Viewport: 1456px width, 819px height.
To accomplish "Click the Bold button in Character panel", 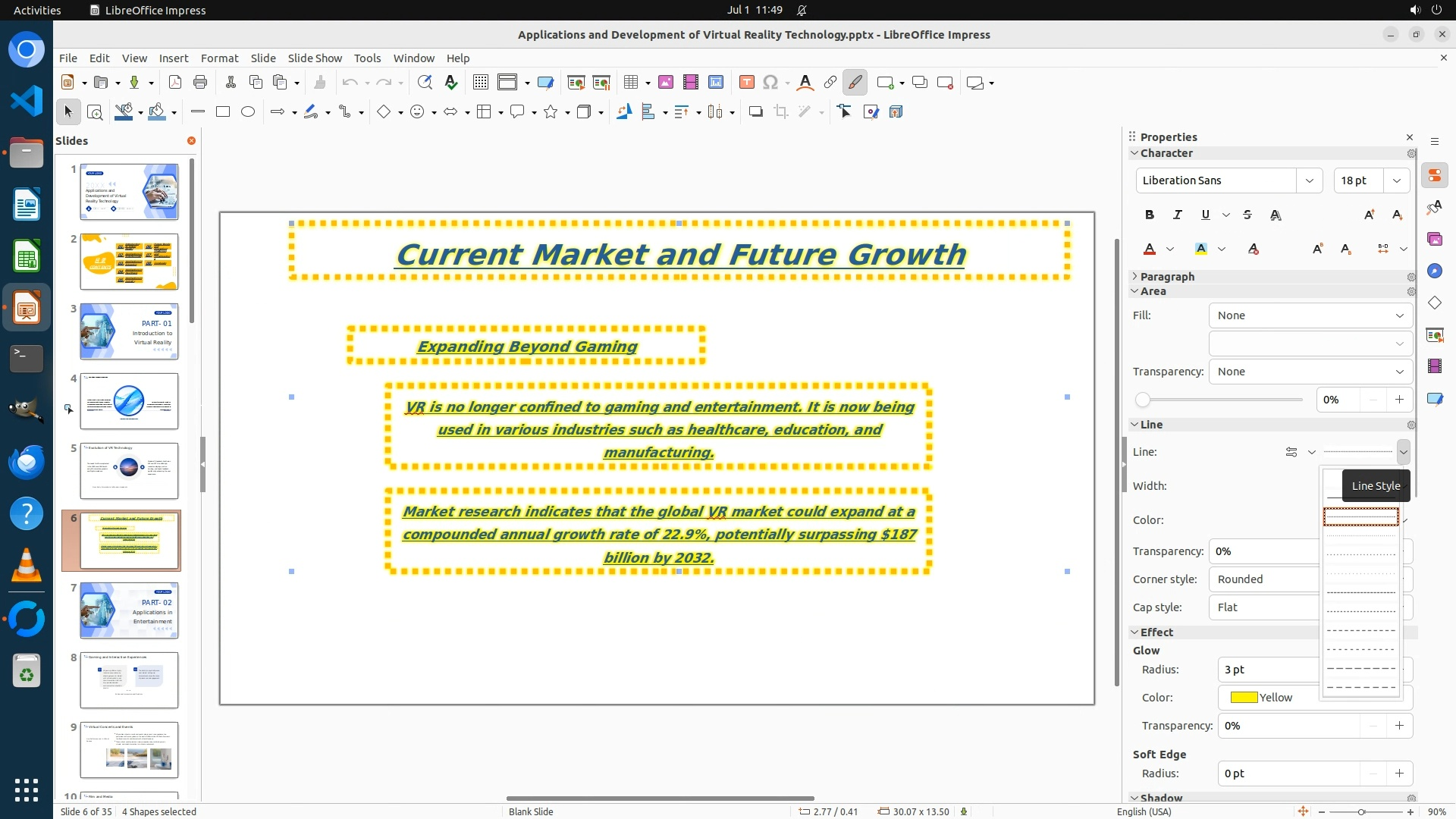I will (x=1149, y=215).
